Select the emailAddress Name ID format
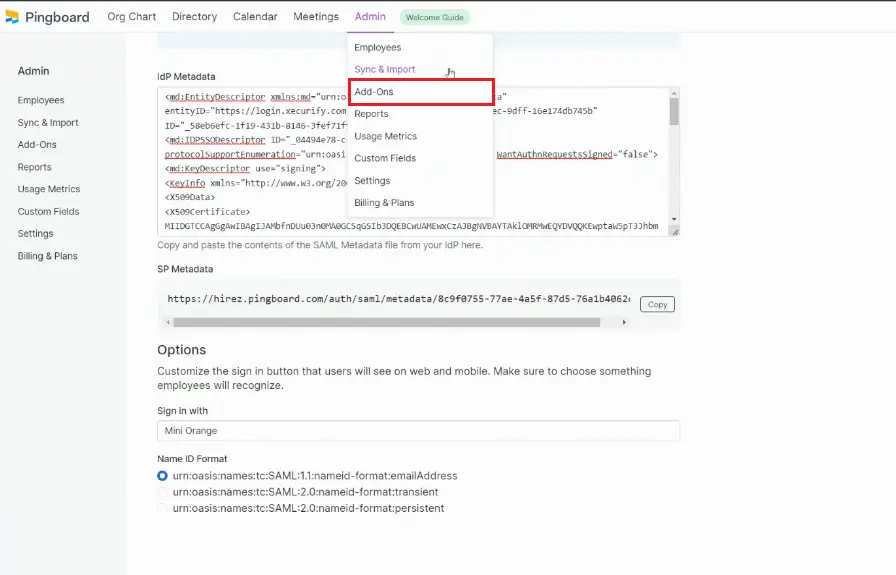Image resolution: width=896 pixels, height=575 pixels. point(162,476)
